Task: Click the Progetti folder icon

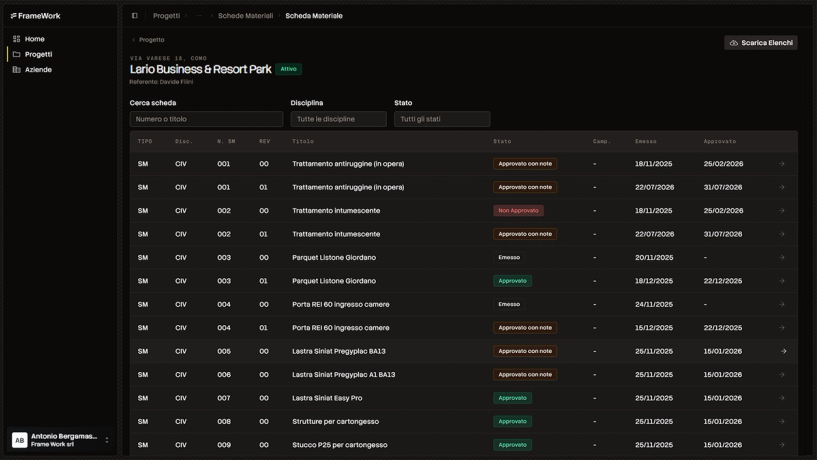Action: 16,54
